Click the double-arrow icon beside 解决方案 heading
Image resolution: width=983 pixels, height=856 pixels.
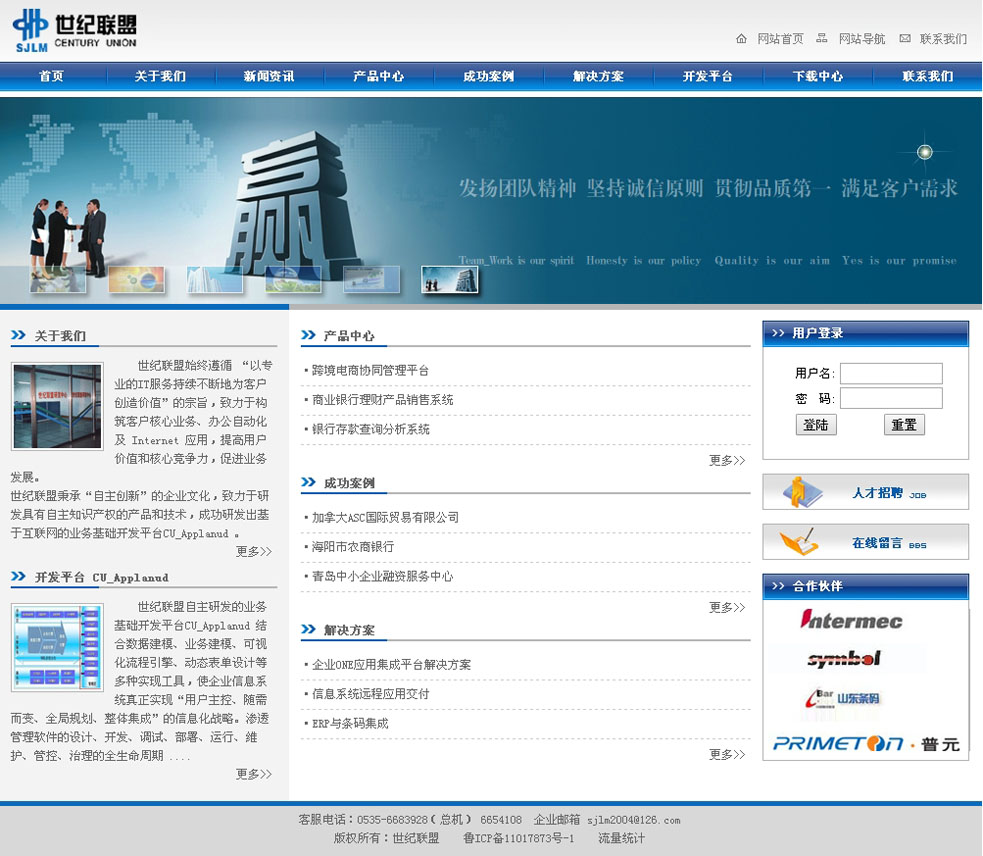click(x=308, y=629)
